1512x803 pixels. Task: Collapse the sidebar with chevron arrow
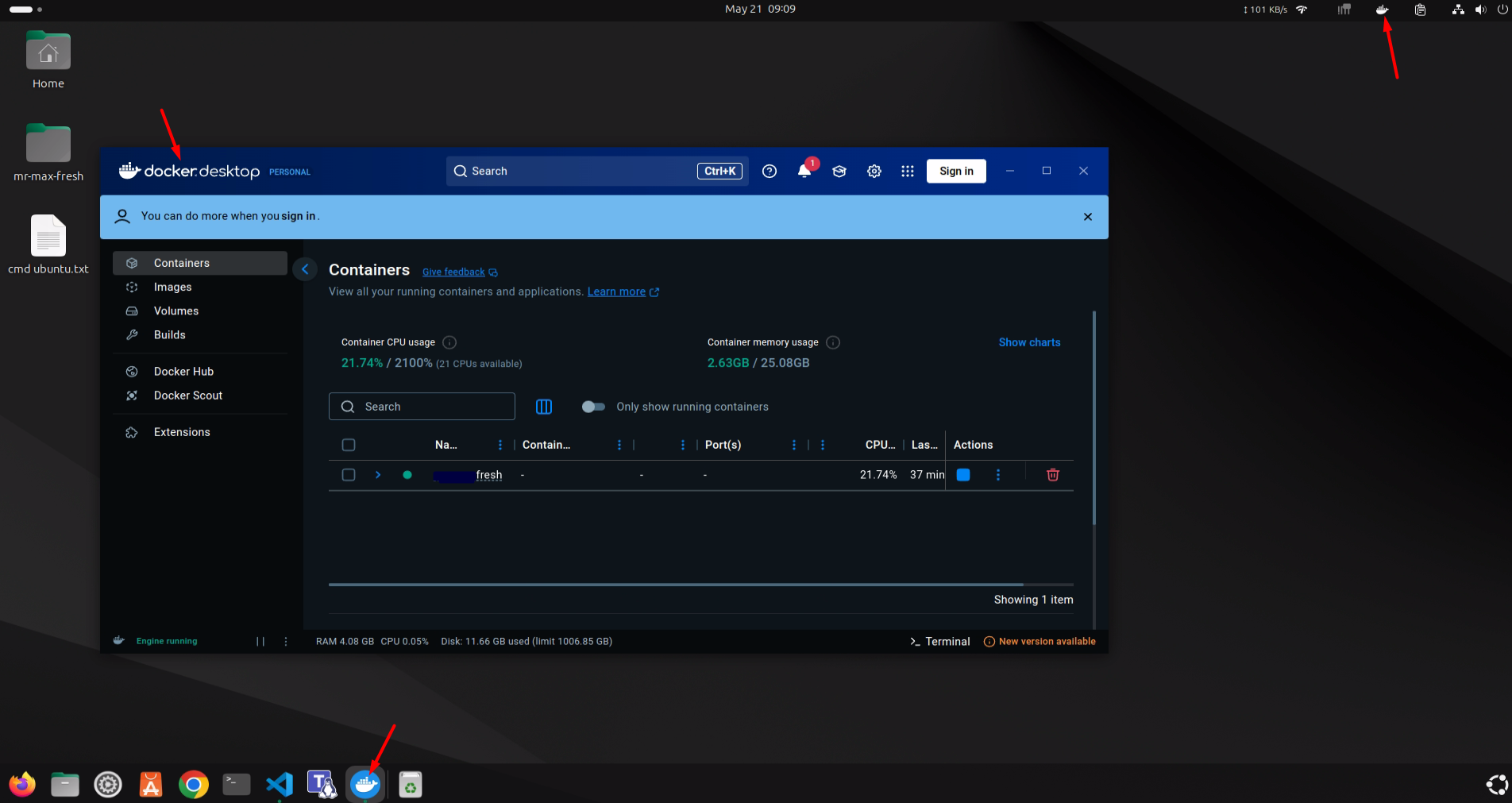click(305, 269)
